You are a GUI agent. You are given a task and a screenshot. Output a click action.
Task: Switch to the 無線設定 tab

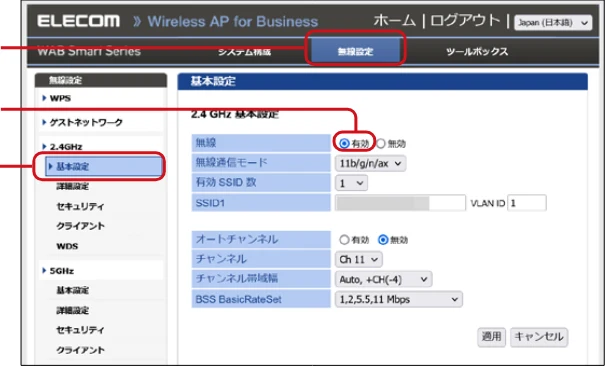tap(355, 51)
